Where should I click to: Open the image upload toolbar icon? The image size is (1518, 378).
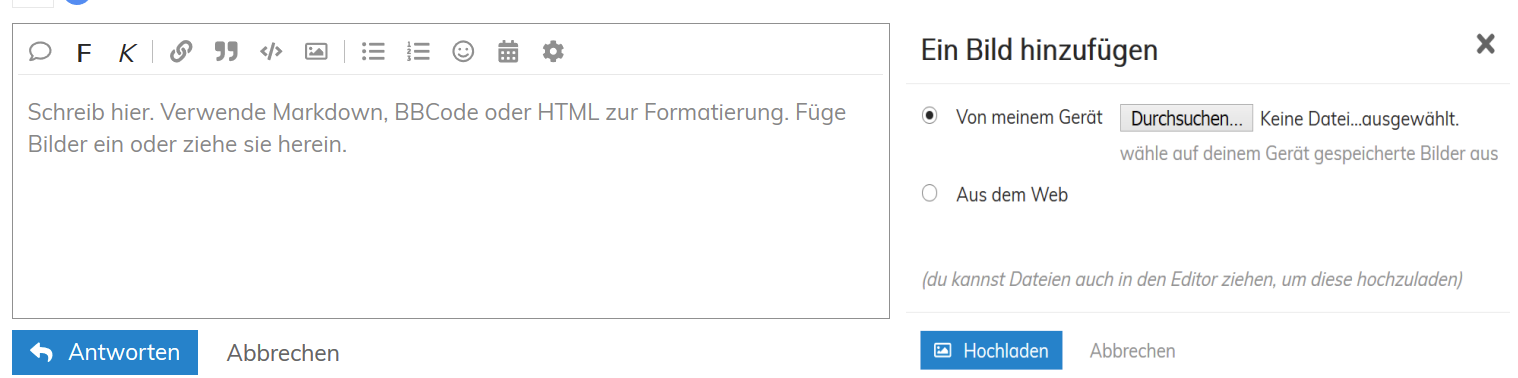[x=316, y=51]
